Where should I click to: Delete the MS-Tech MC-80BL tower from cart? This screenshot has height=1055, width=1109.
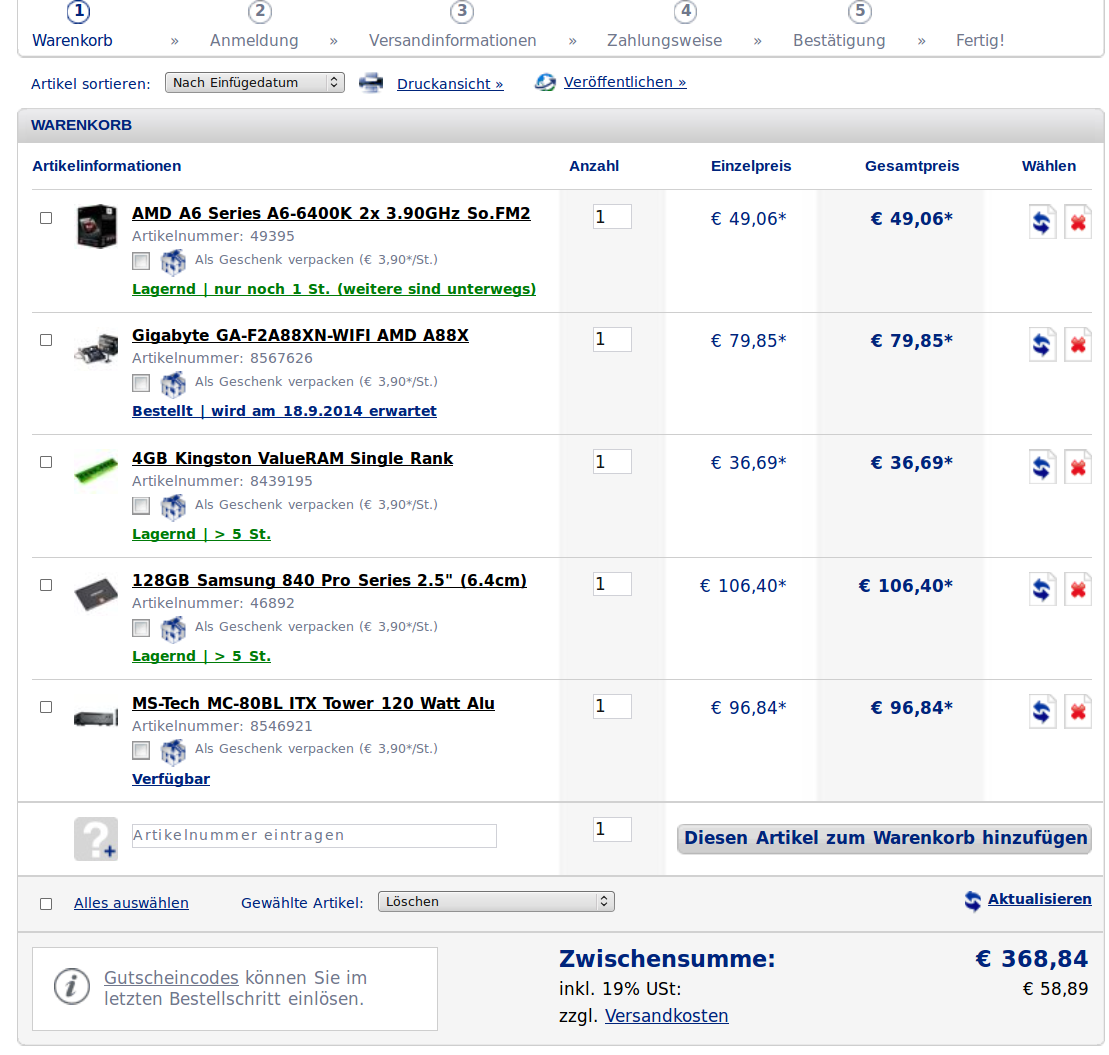point(1077,712)
